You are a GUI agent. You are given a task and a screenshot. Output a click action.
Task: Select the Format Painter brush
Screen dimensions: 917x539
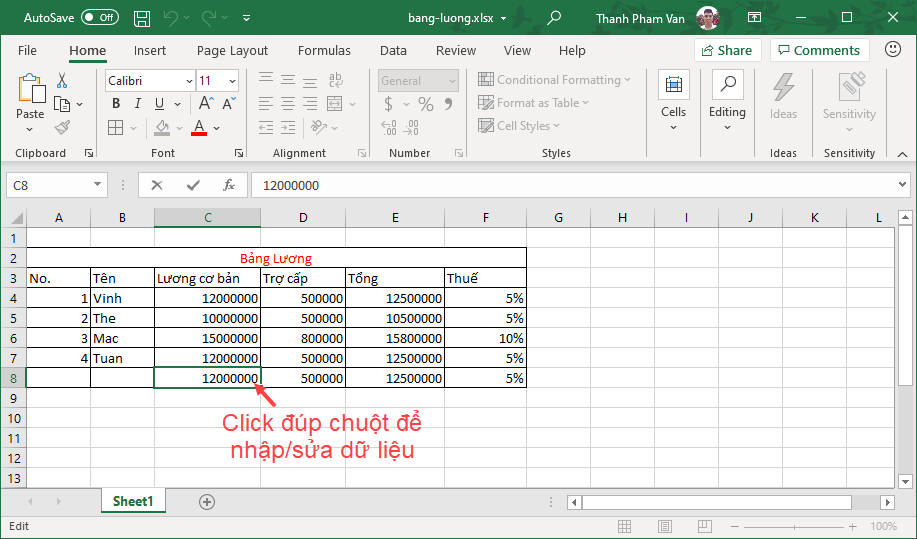tap(62, 127)
